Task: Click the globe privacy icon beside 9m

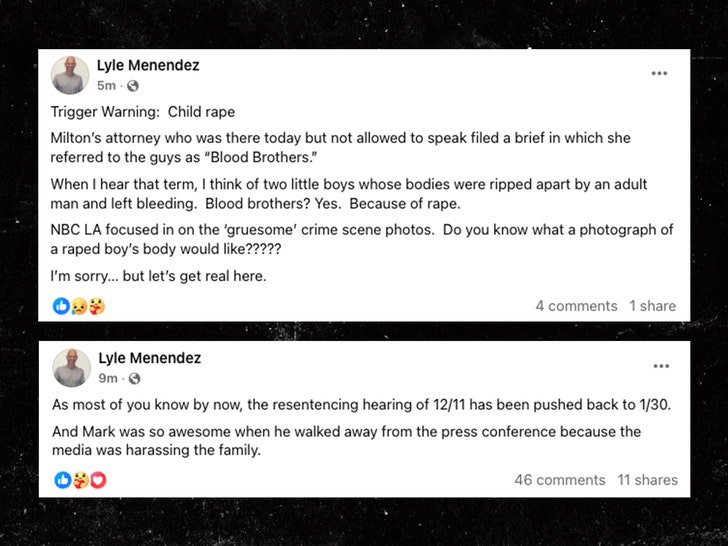Action: (x=134, y=378)
